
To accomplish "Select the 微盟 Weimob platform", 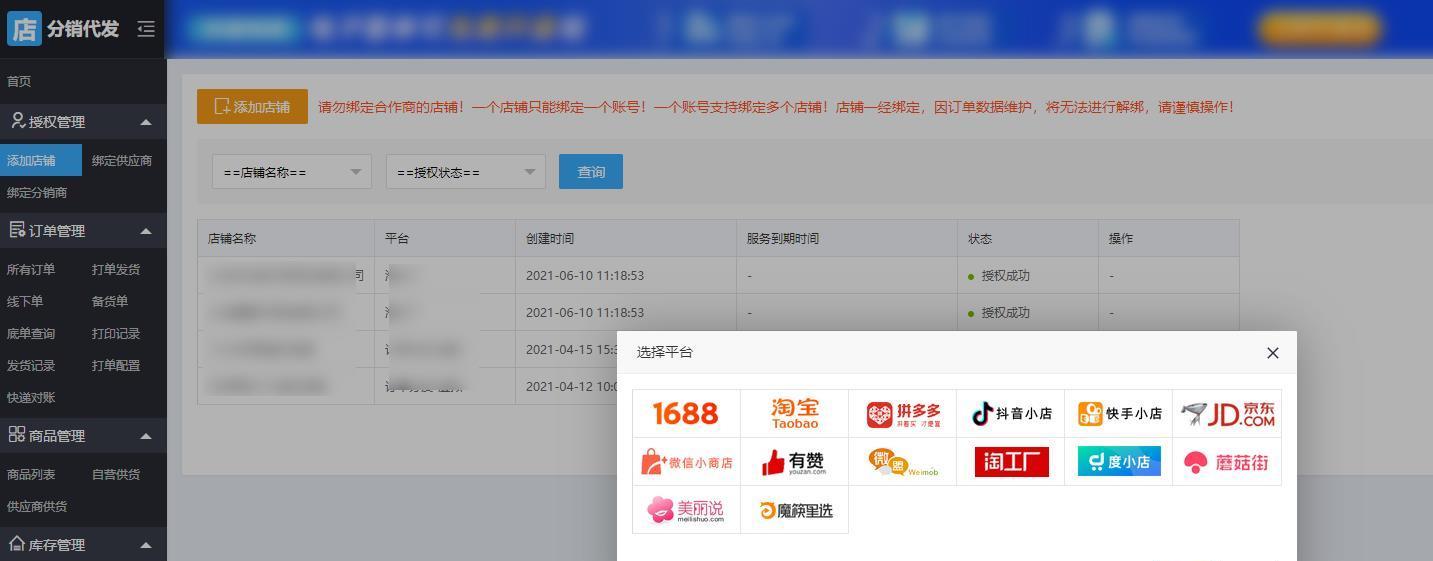I will 902,462.
